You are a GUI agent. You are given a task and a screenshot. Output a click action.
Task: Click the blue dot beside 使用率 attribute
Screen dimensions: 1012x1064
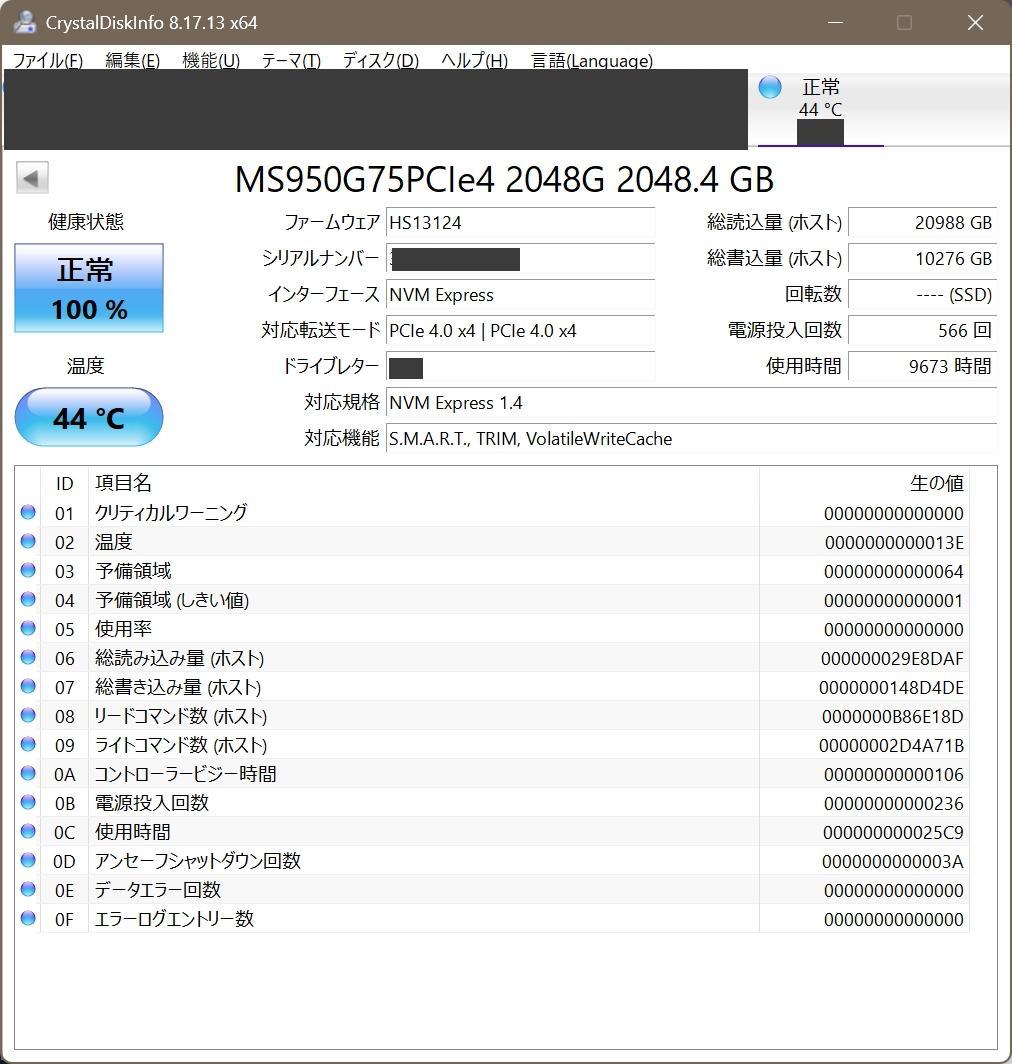coord(28,630)
